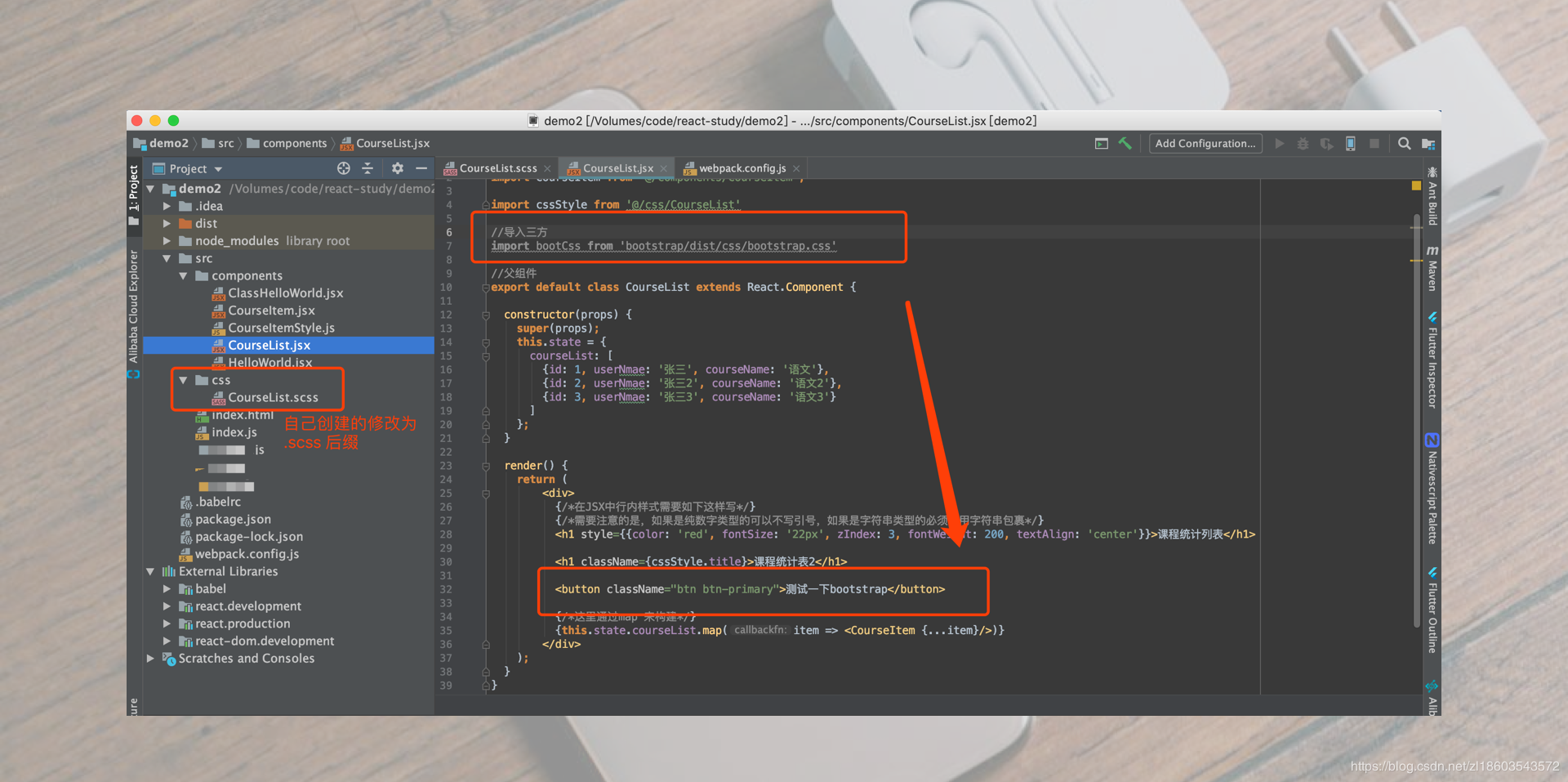Click CourseList.jsx in the breadcrumb bar
The image size is (1568, 782).
[385, 144]
